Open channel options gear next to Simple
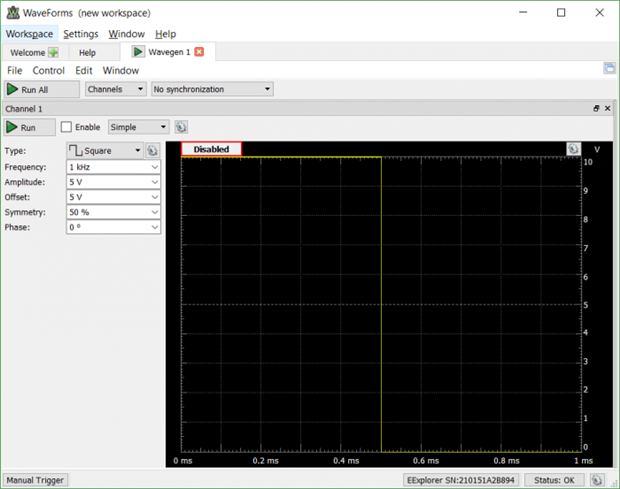 (x=181, y=127)
